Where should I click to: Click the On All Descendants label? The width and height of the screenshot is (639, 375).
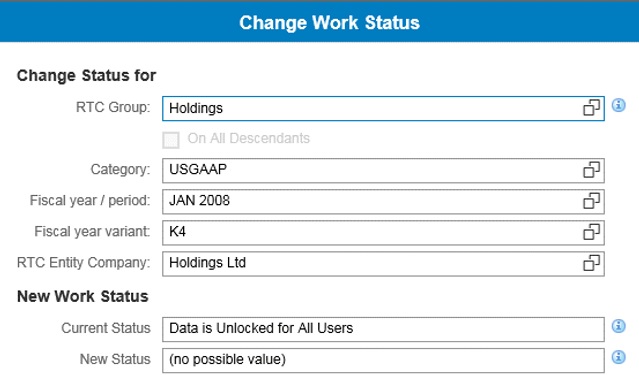249,139
